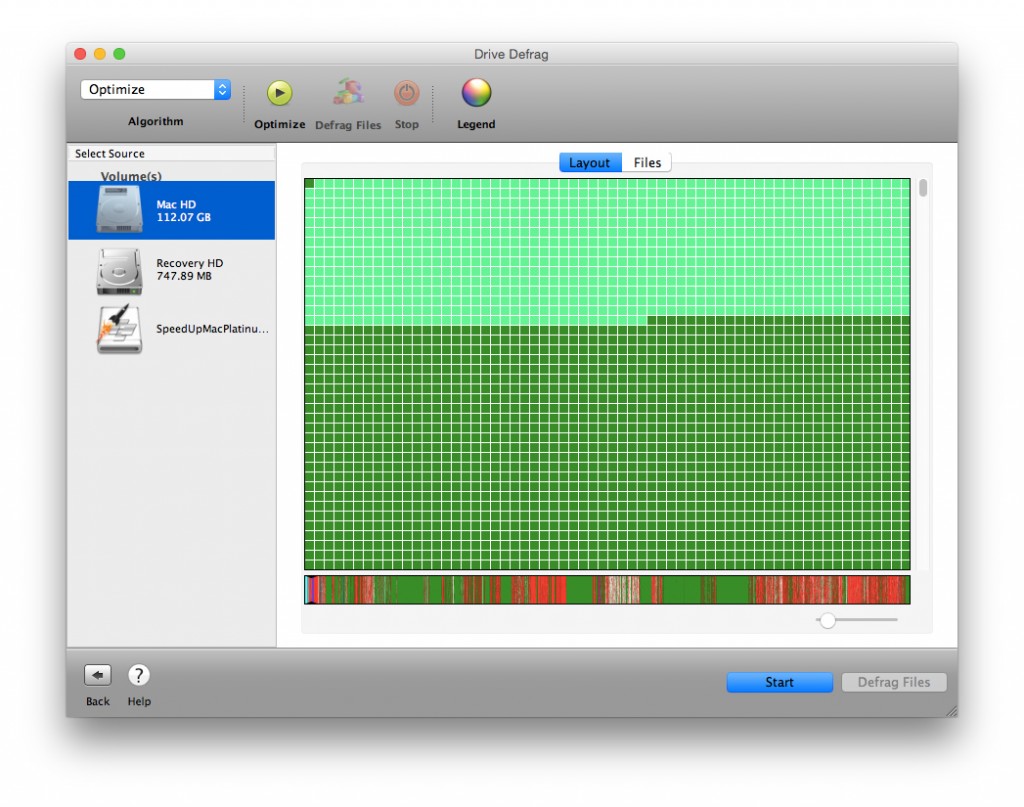Click the Optimize play icon in toolbar
The width and height of the screenshot is (1024, 807).
280,93
